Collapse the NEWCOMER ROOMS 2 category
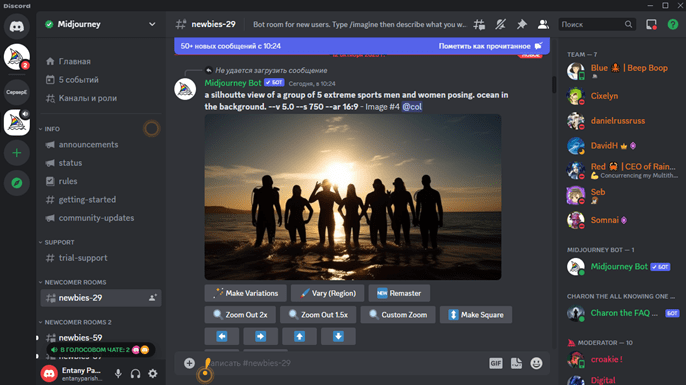The image size is (686, 385). [x=75, y=322]
